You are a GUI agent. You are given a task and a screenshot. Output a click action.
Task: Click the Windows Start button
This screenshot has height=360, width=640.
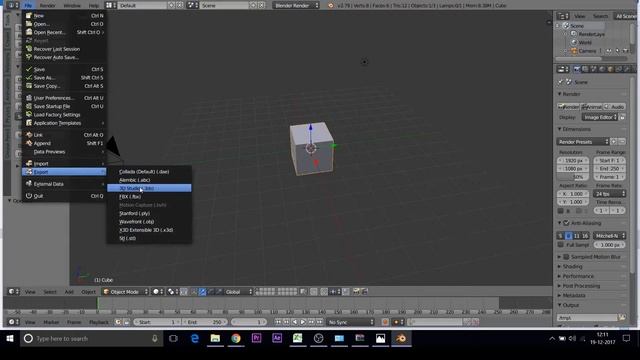point(10,338)
